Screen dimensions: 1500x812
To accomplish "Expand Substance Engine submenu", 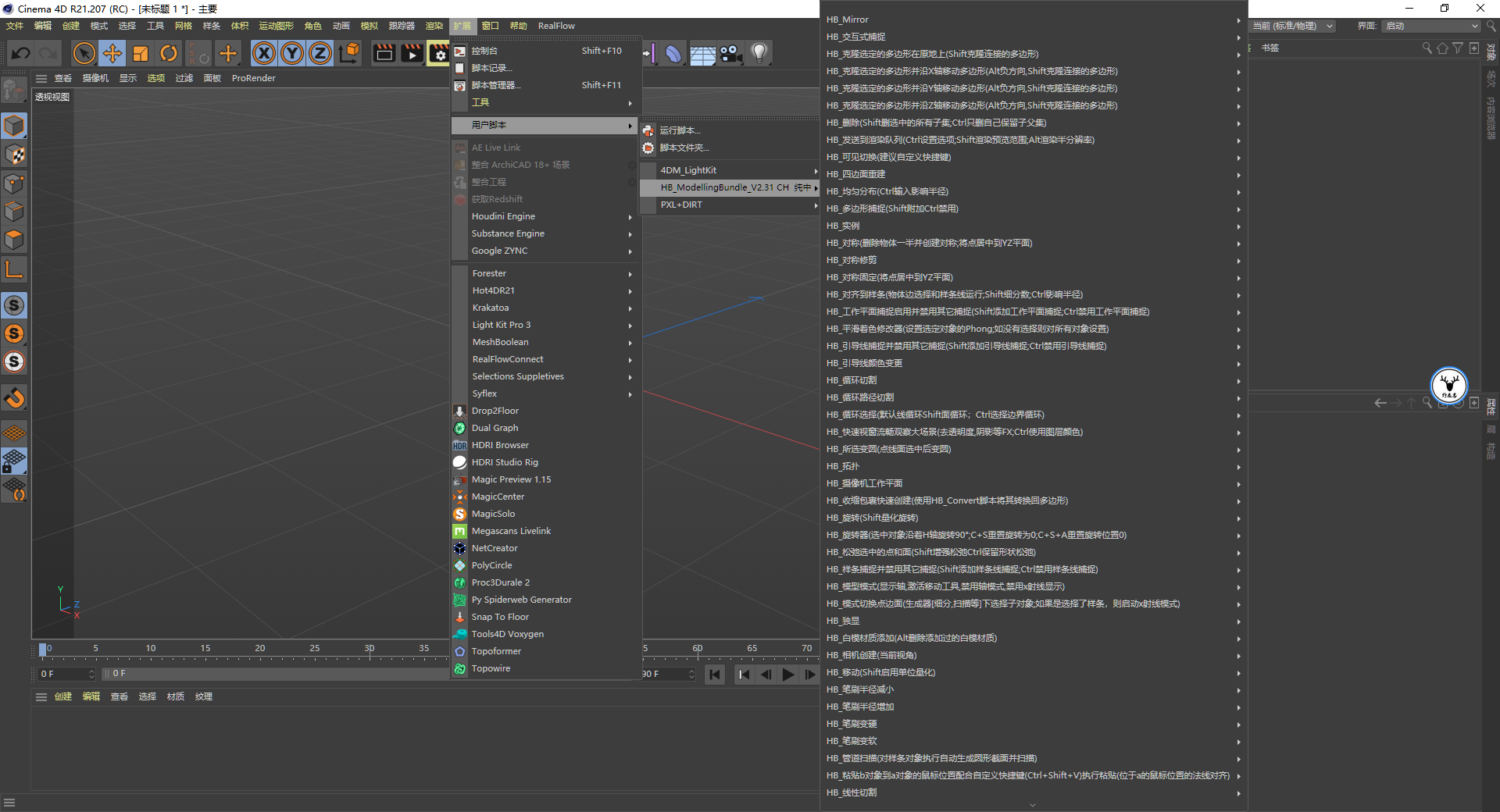I will [546, 233].
